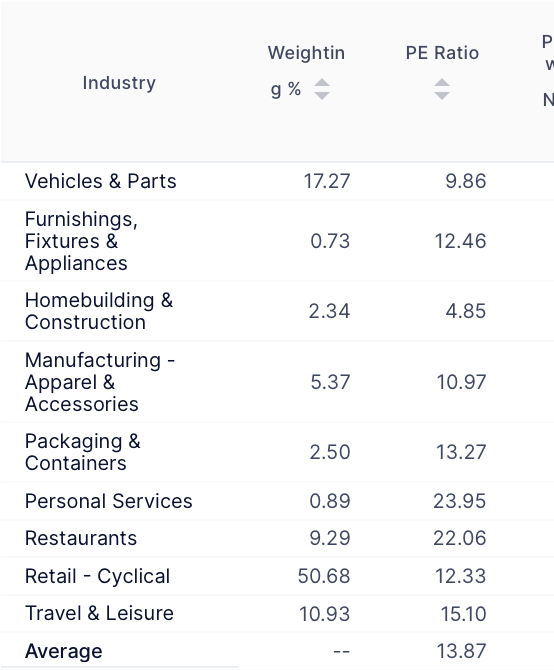Click Personal Services PE ratio 23.95
Image resolution: width=554 pixels, height=670 pixels.
460,501
